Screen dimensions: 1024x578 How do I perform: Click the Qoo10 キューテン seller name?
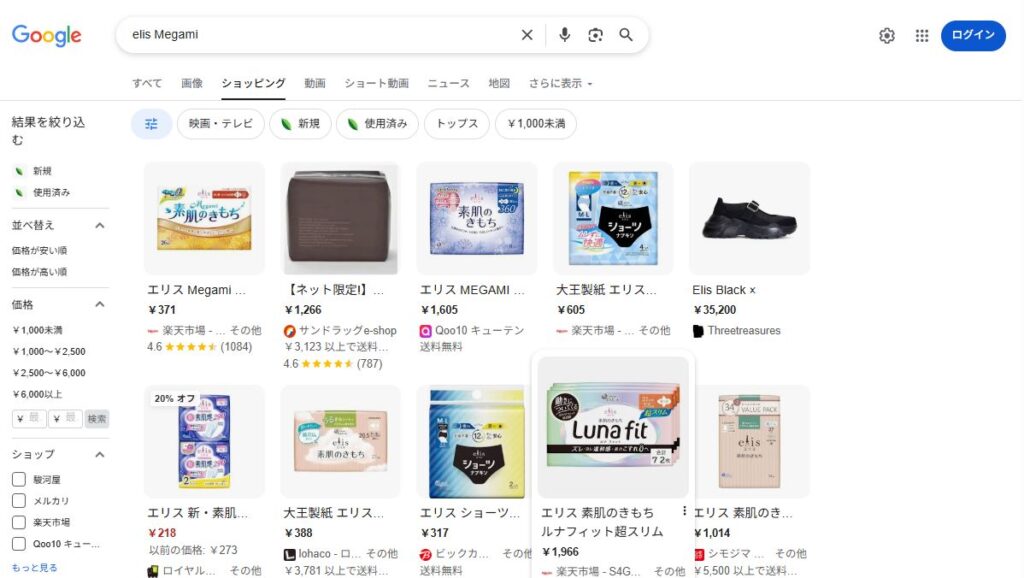pos(479,330)
